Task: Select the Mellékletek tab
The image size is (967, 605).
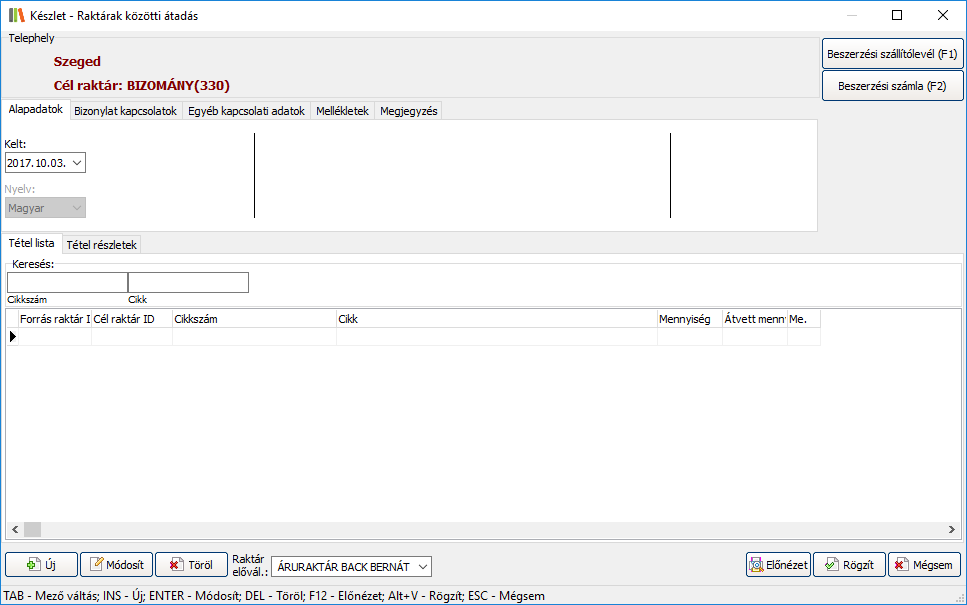Action: pyautogui.click(x=342, y=111)
